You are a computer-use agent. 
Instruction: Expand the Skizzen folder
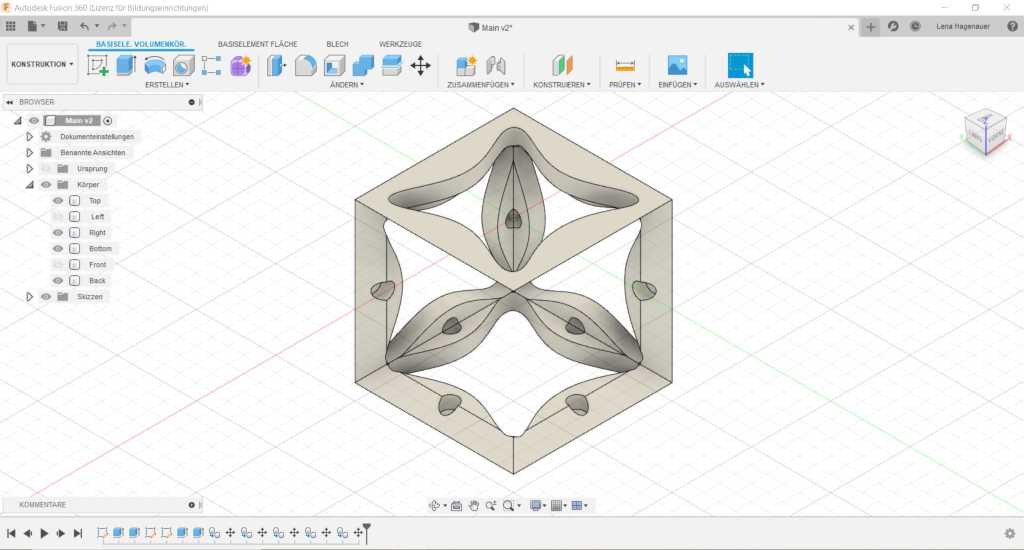(x=29, y=297)
